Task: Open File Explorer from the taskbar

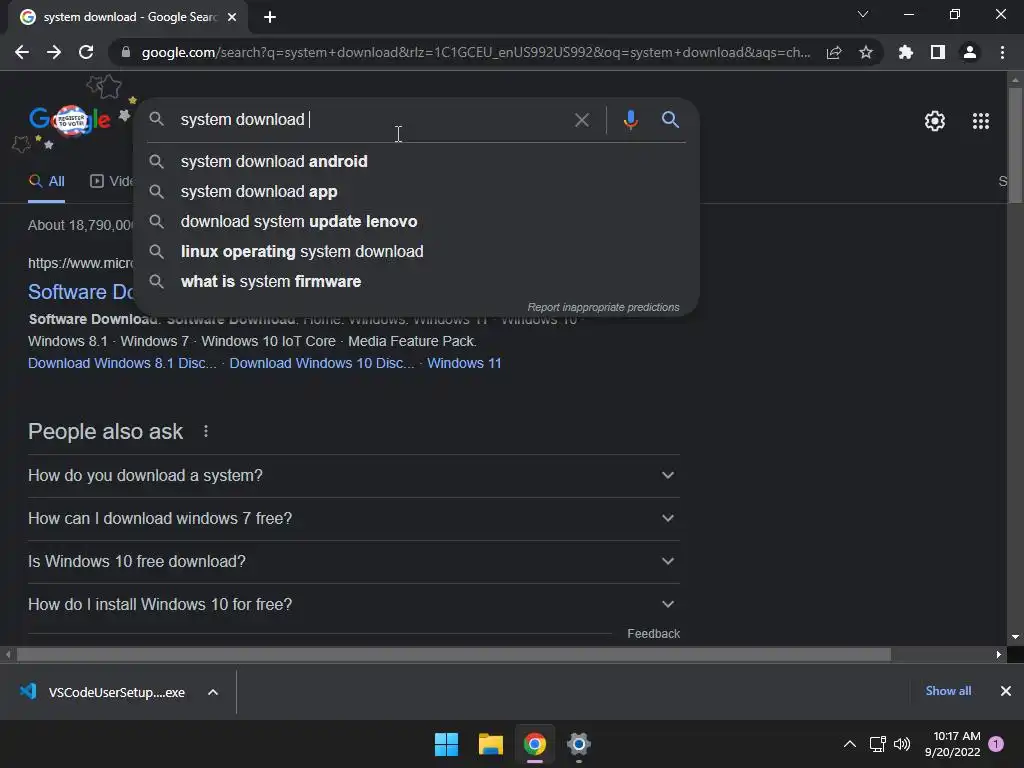Action: coord(490,744)
